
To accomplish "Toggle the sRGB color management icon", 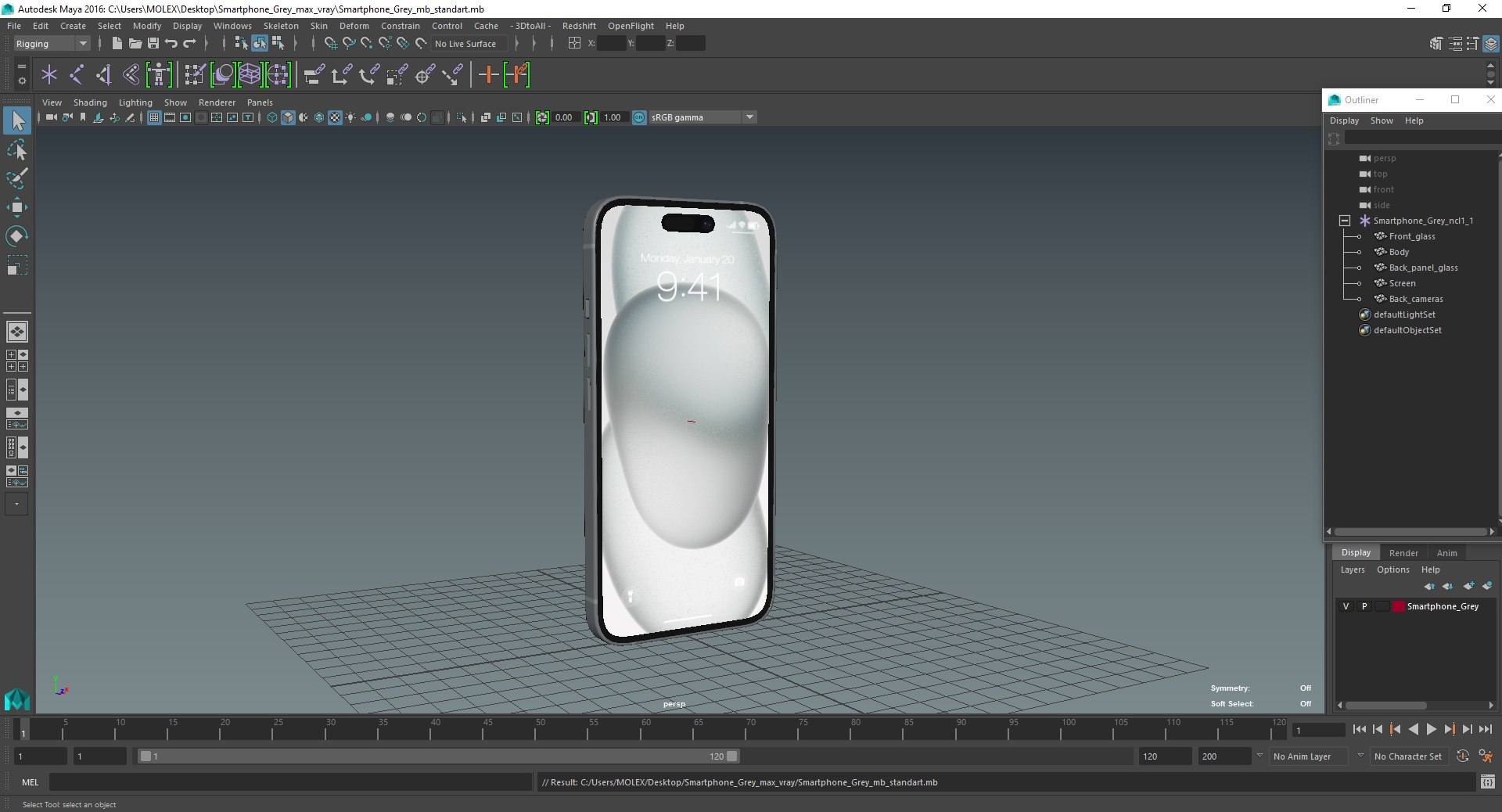I will (x=639, y=117).
